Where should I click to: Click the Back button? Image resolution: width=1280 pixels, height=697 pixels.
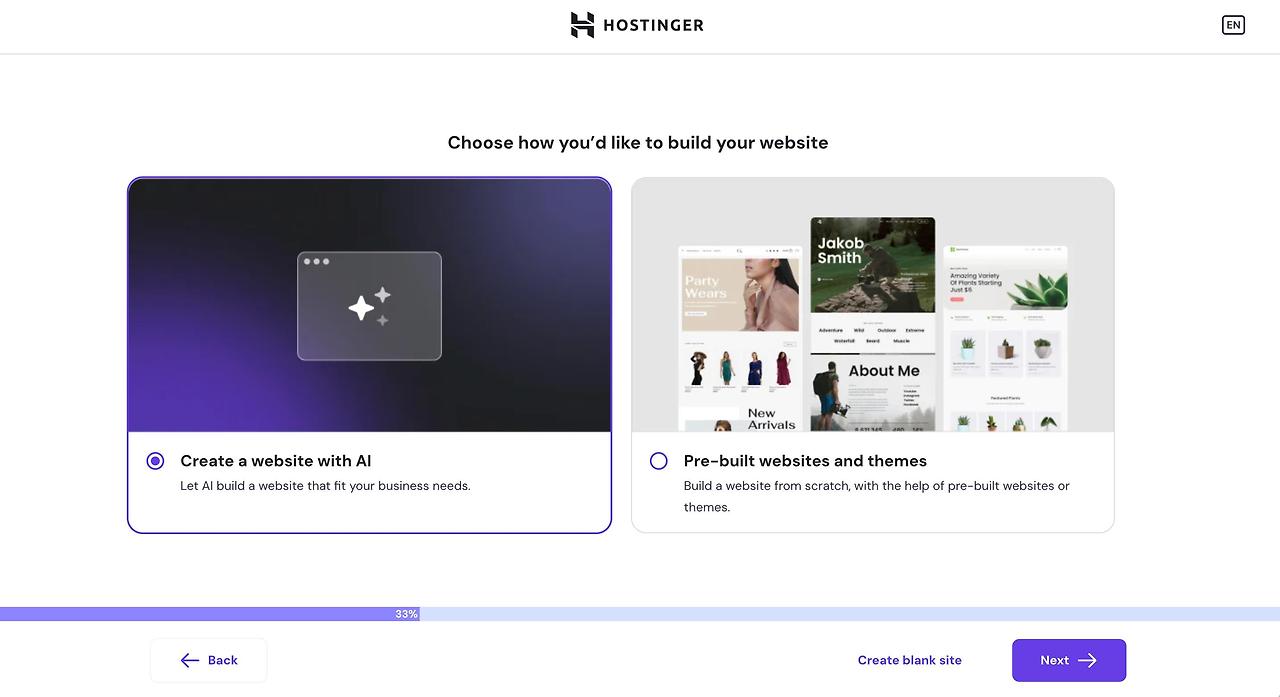click(209, 660)
